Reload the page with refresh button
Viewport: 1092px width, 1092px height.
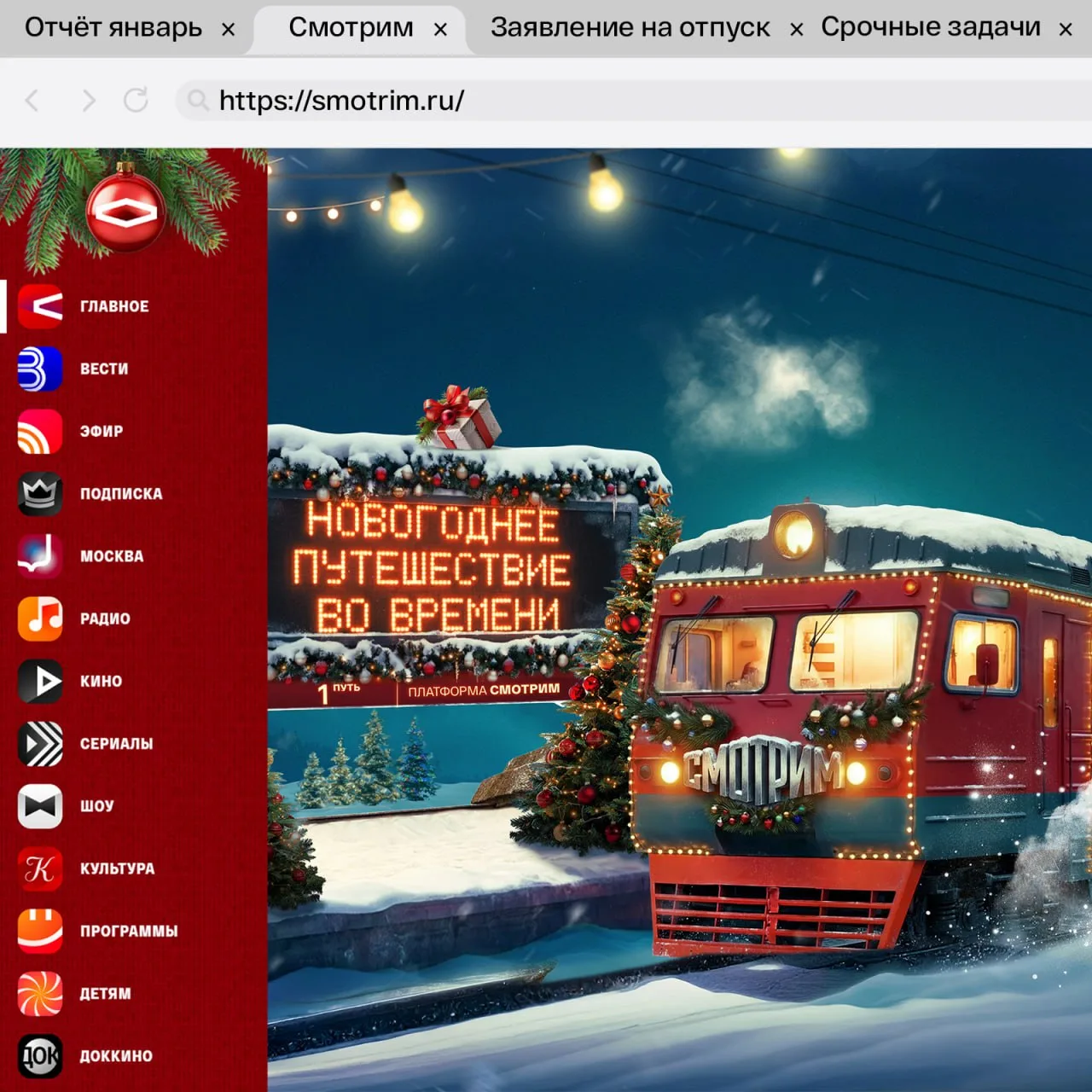pos(136,101)
